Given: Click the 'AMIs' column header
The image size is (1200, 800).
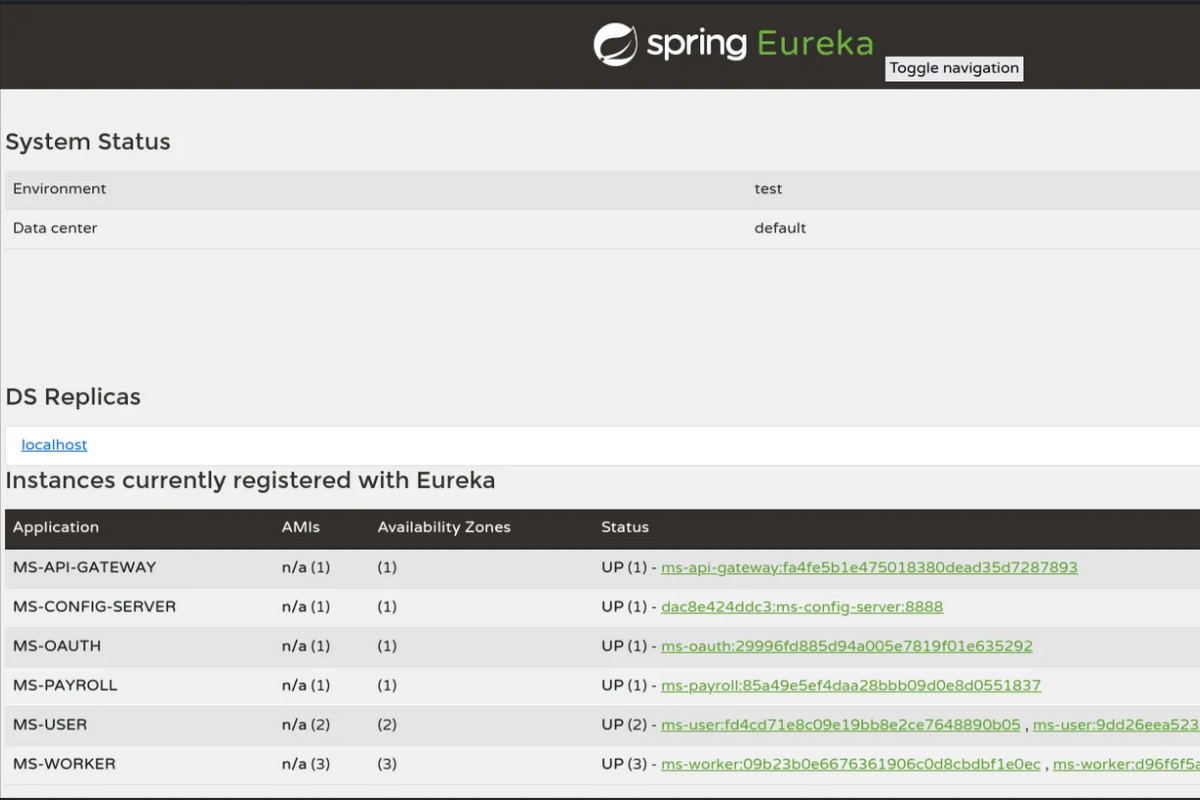Looking at the screenshot, I should coord(301,527).
